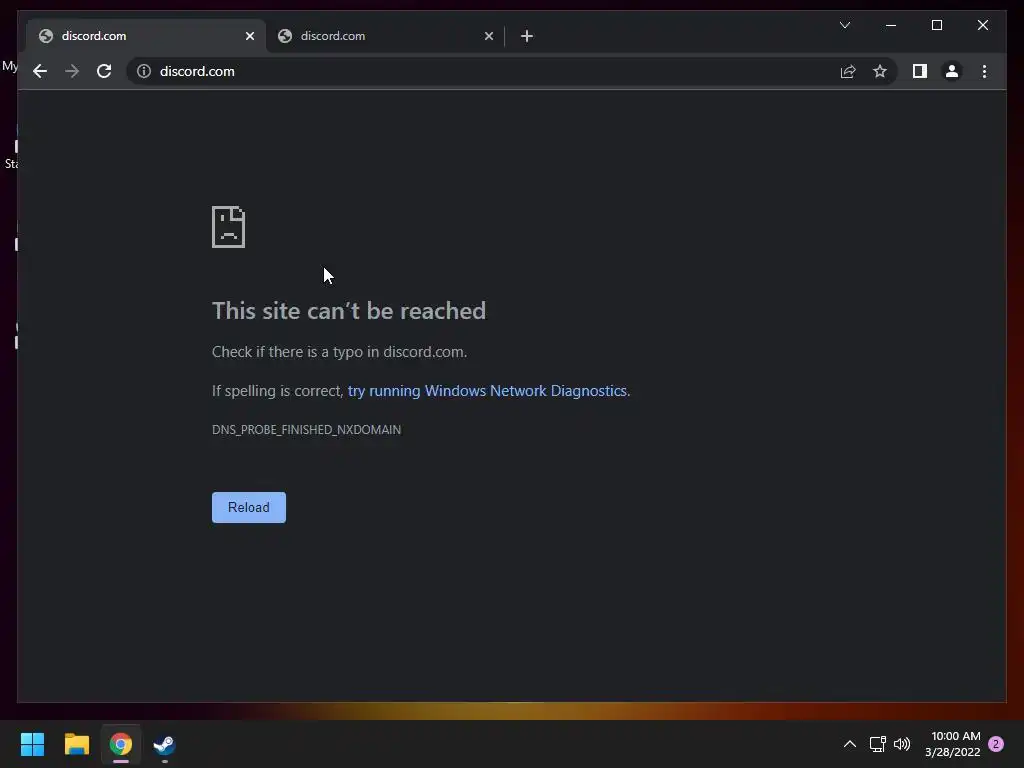1024x768 pixels.
Task: Open the Windows Start menu
Action: [33, 744]
